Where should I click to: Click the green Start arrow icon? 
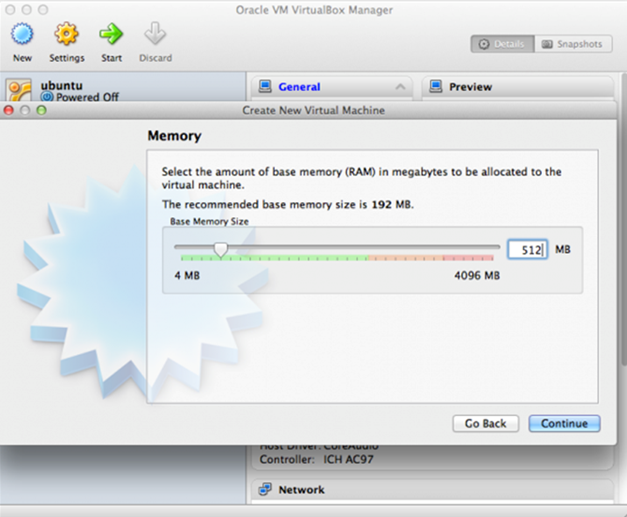pyautogui.click(x=111, y=34)
